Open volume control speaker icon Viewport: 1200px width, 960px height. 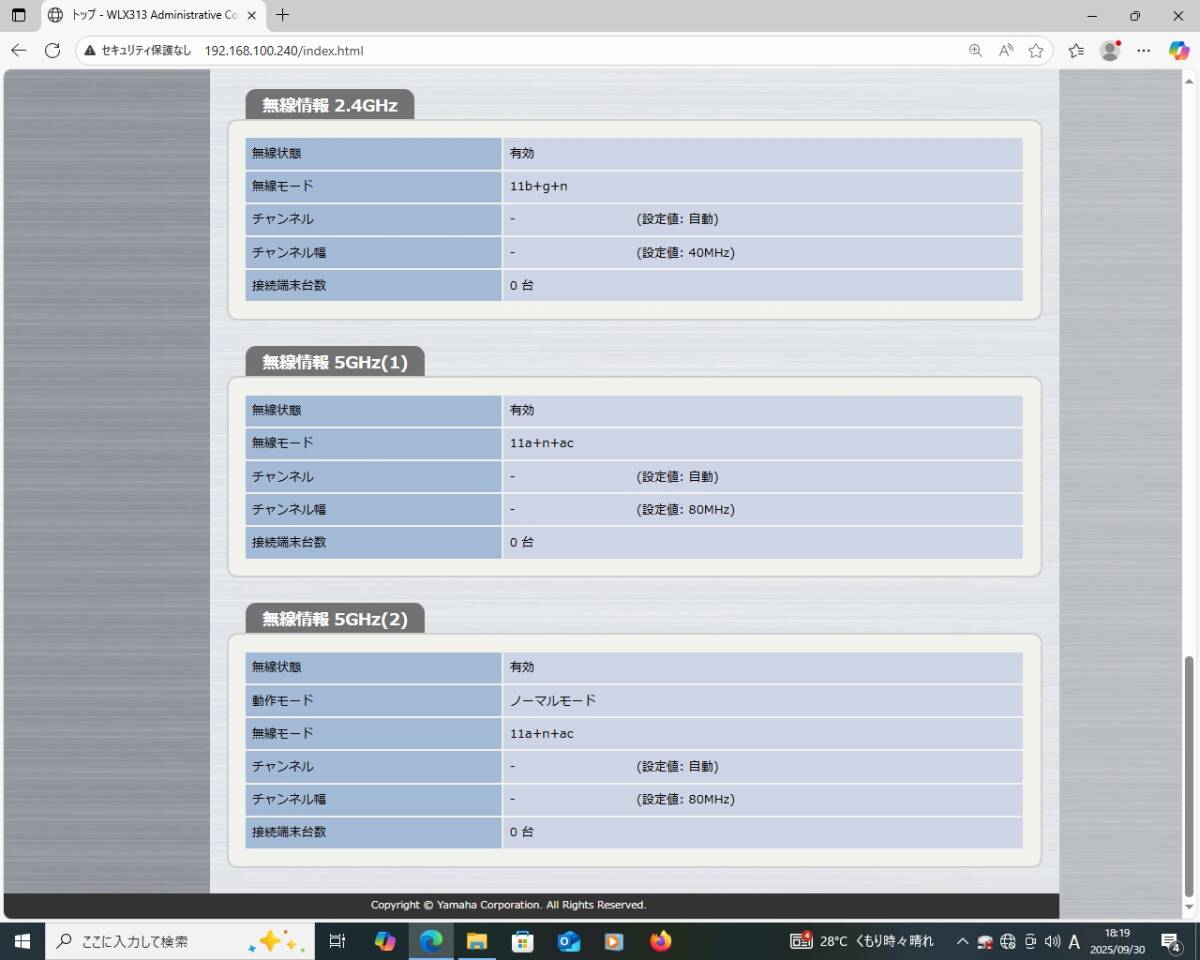(1052, 941)
